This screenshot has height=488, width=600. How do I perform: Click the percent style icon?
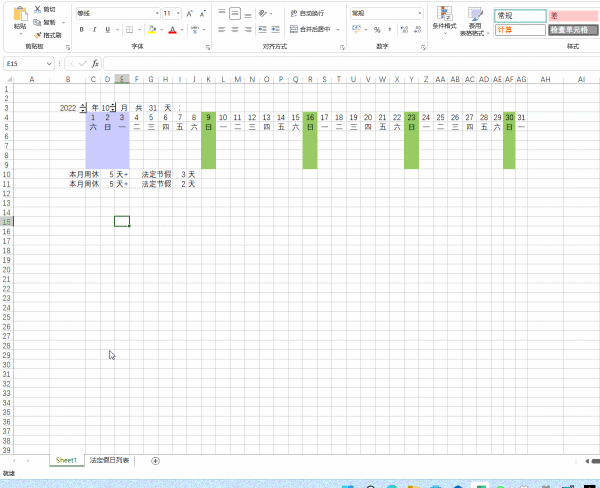pos(376,30)
